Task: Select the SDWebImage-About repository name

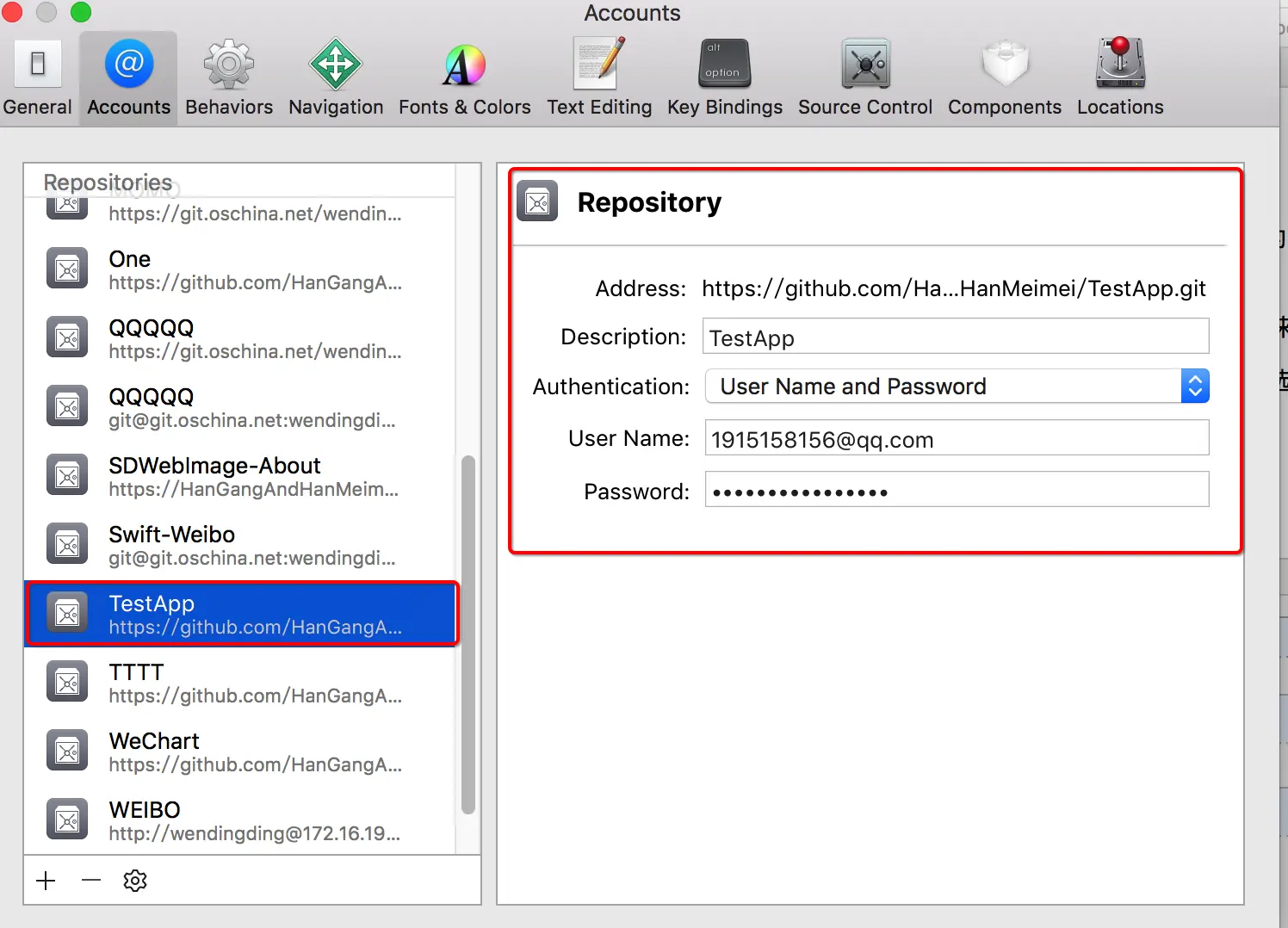Action: pos(214,466)
